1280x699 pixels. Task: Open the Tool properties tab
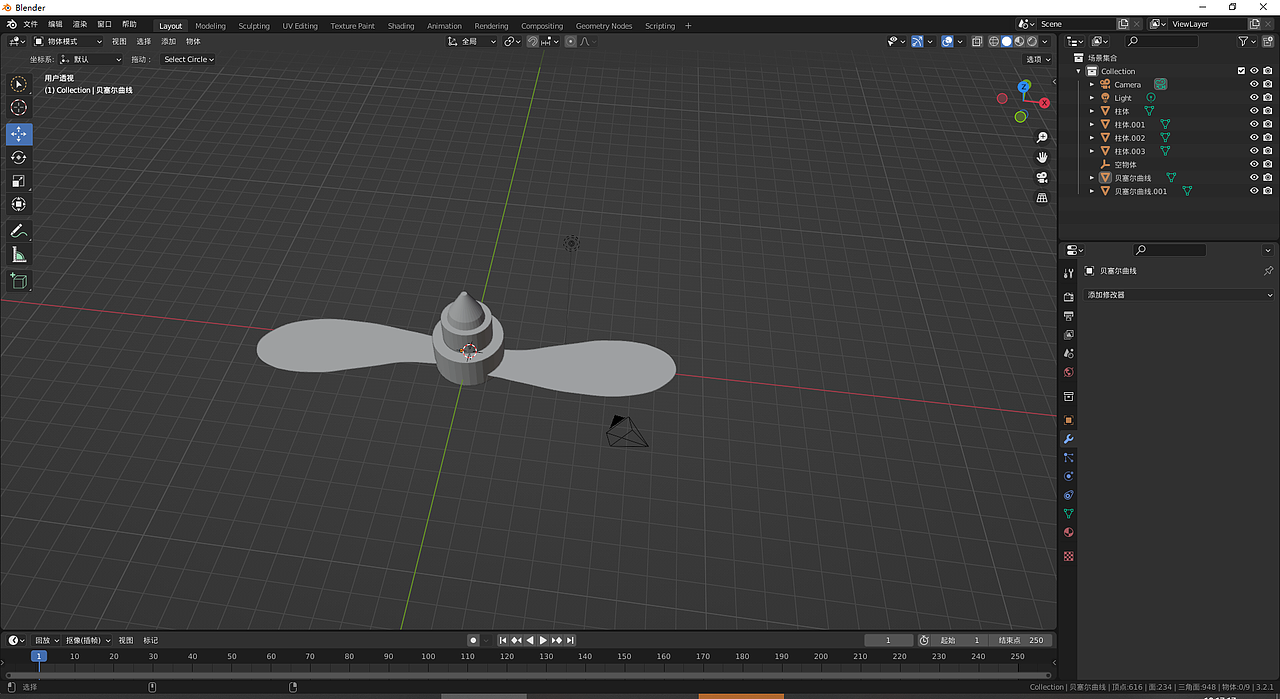1068,272
